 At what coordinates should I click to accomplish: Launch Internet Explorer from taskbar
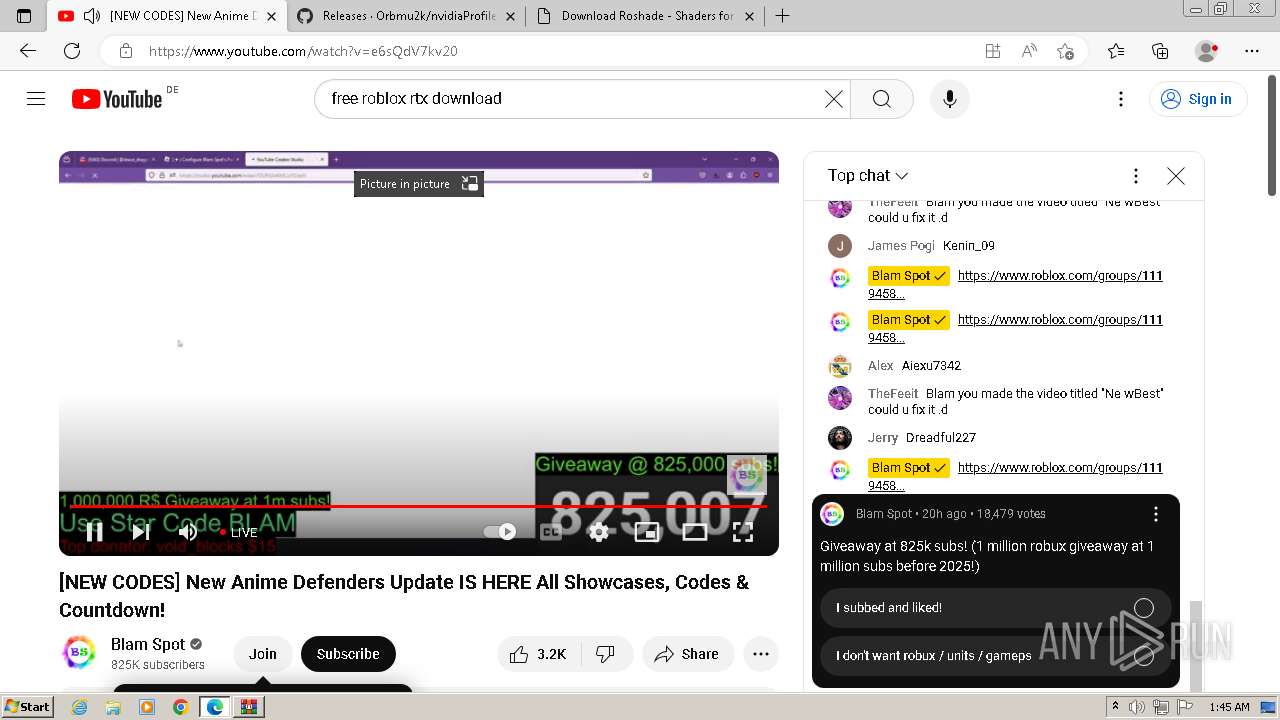[79, 707]
